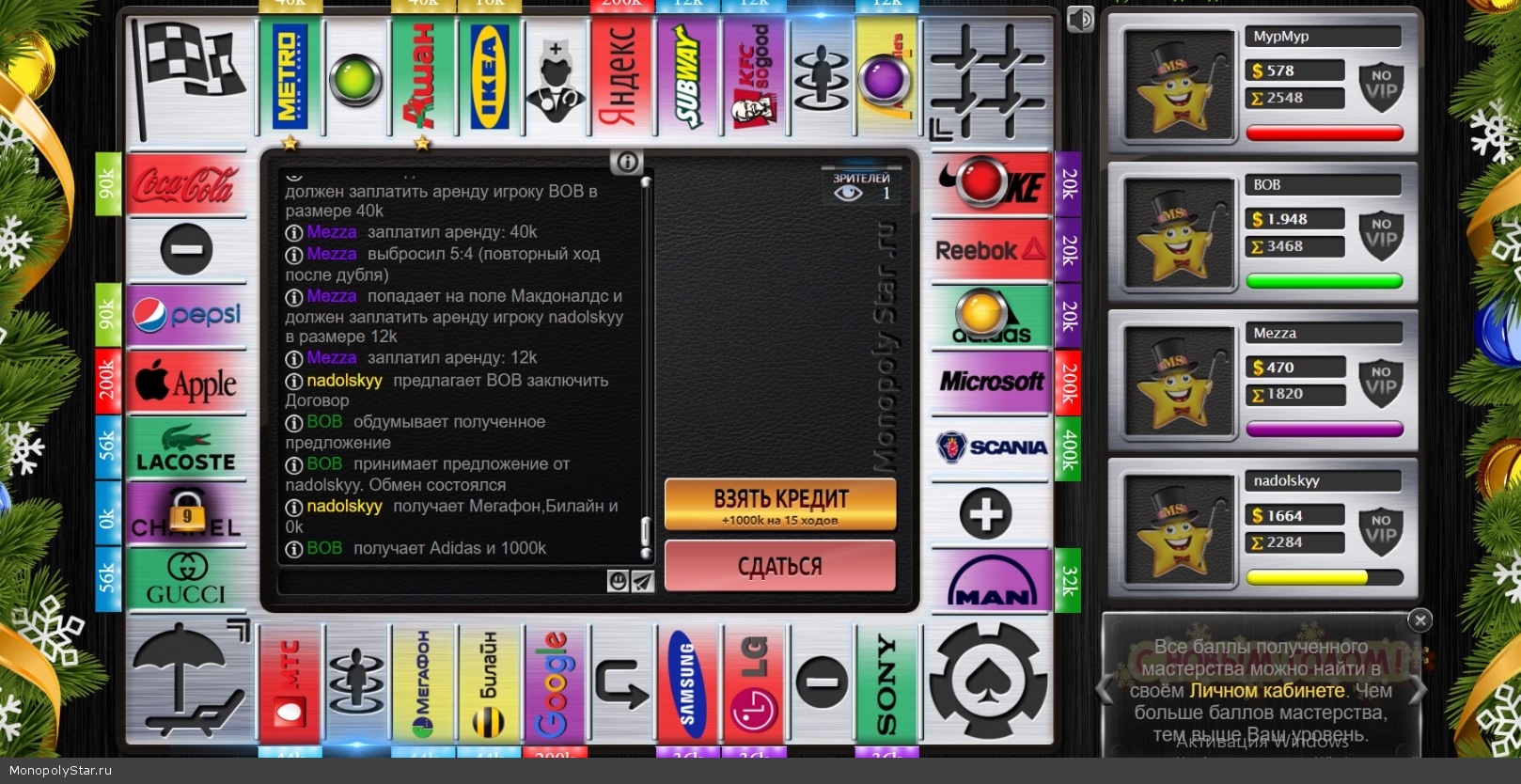The height and width of the screenshot is (784, 1521).
Task: Focus the chat message input field
Action: point(442,581)
